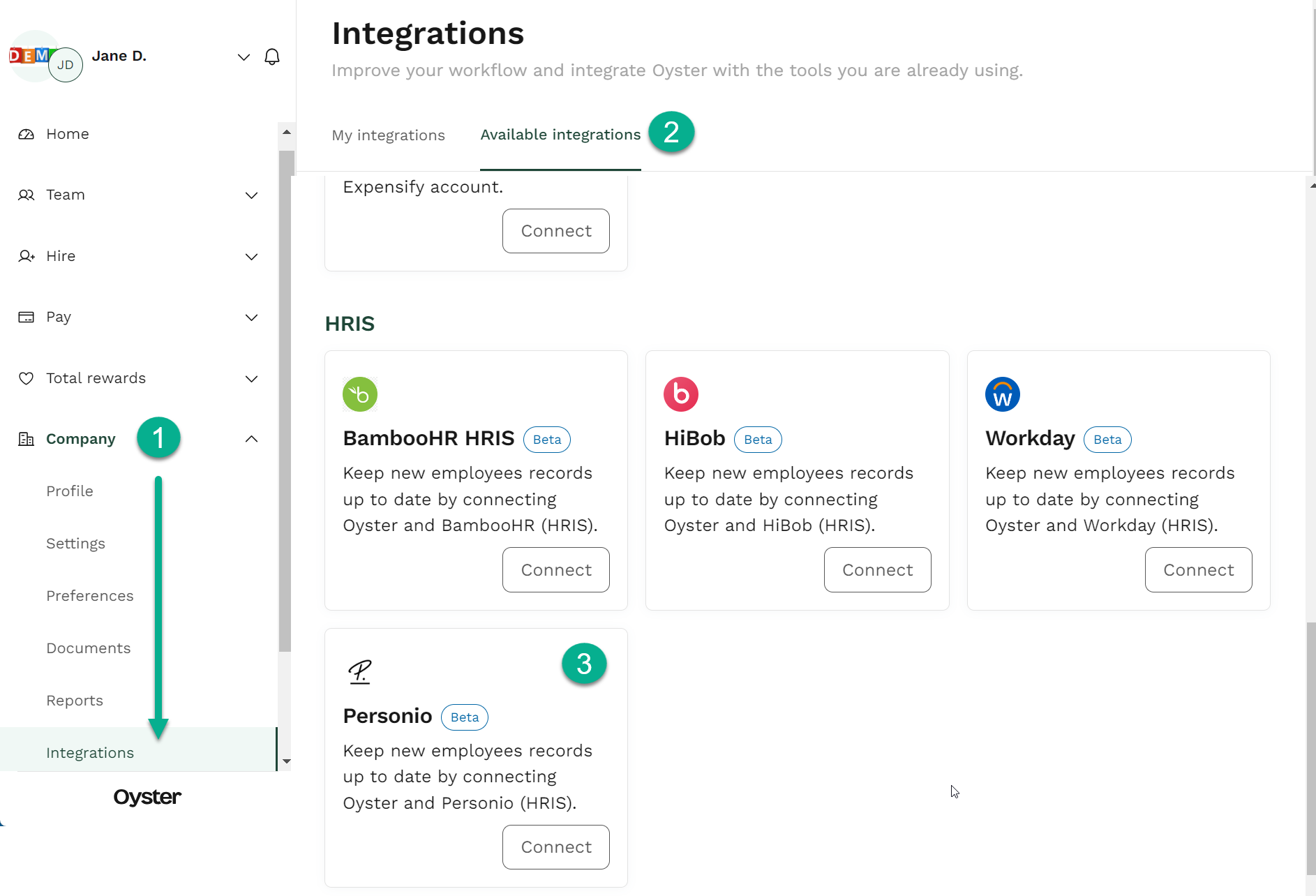Open Company Profile page
Viewport: 1316px width, 896px height.
tap(70, 491)
